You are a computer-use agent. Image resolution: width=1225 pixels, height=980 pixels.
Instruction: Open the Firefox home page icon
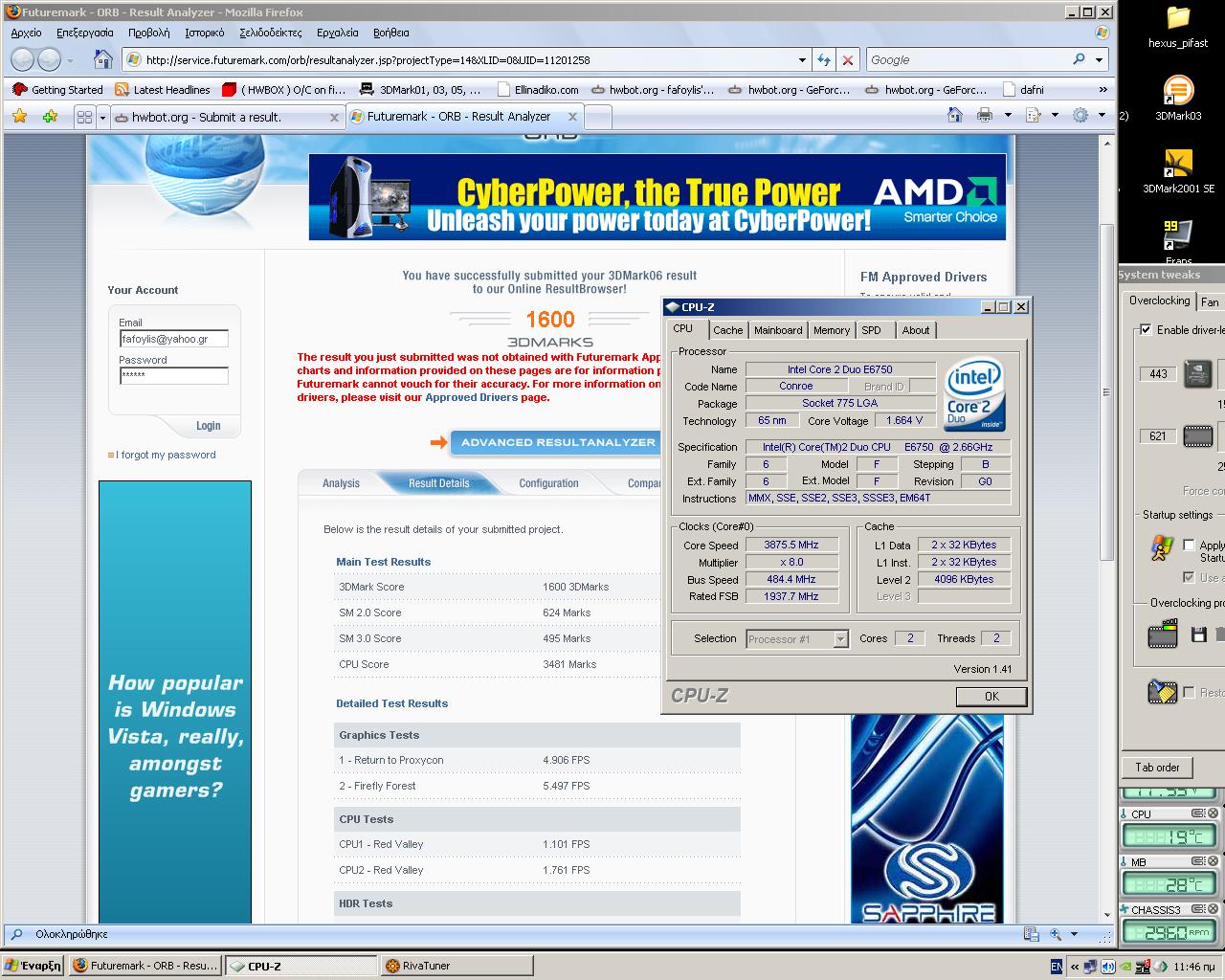coord(102,59)
